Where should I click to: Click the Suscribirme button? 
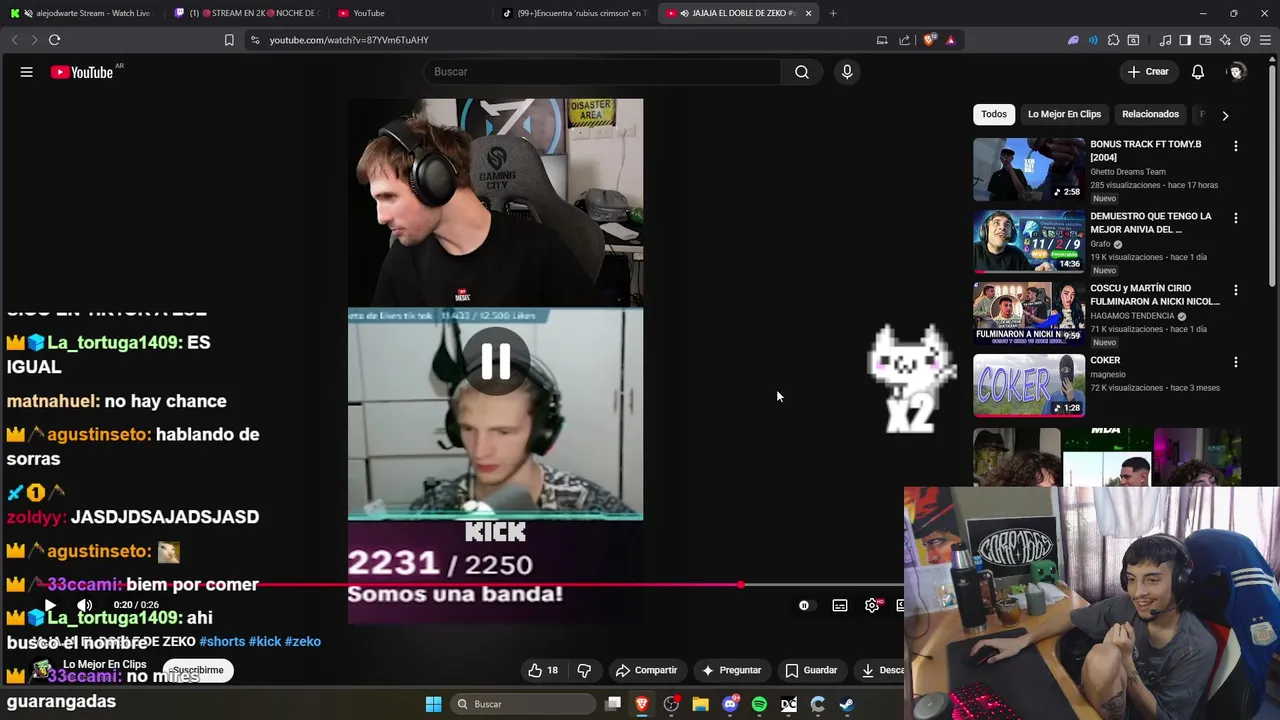point(198,670)
